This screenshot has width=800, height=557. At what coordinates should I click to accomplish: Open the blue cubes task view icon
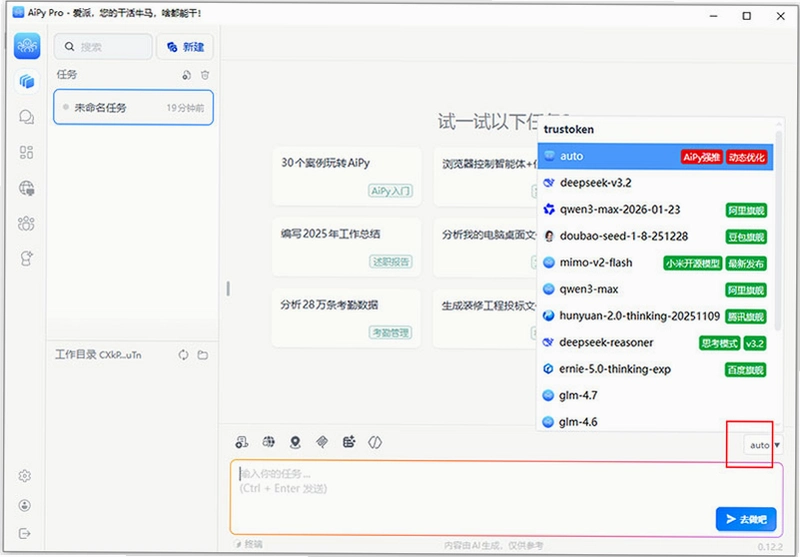(27, 81)
